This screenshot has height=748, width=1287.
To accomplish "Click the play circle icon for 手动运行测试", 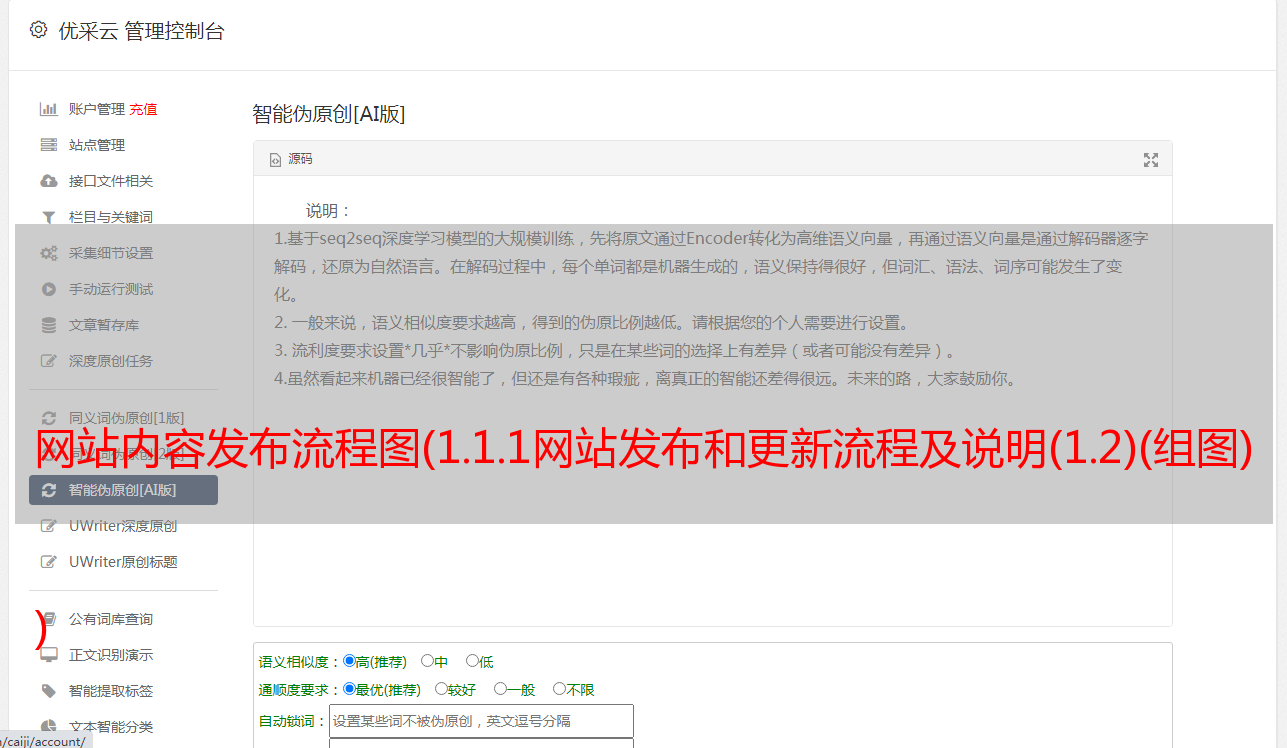I will [48, 289].
